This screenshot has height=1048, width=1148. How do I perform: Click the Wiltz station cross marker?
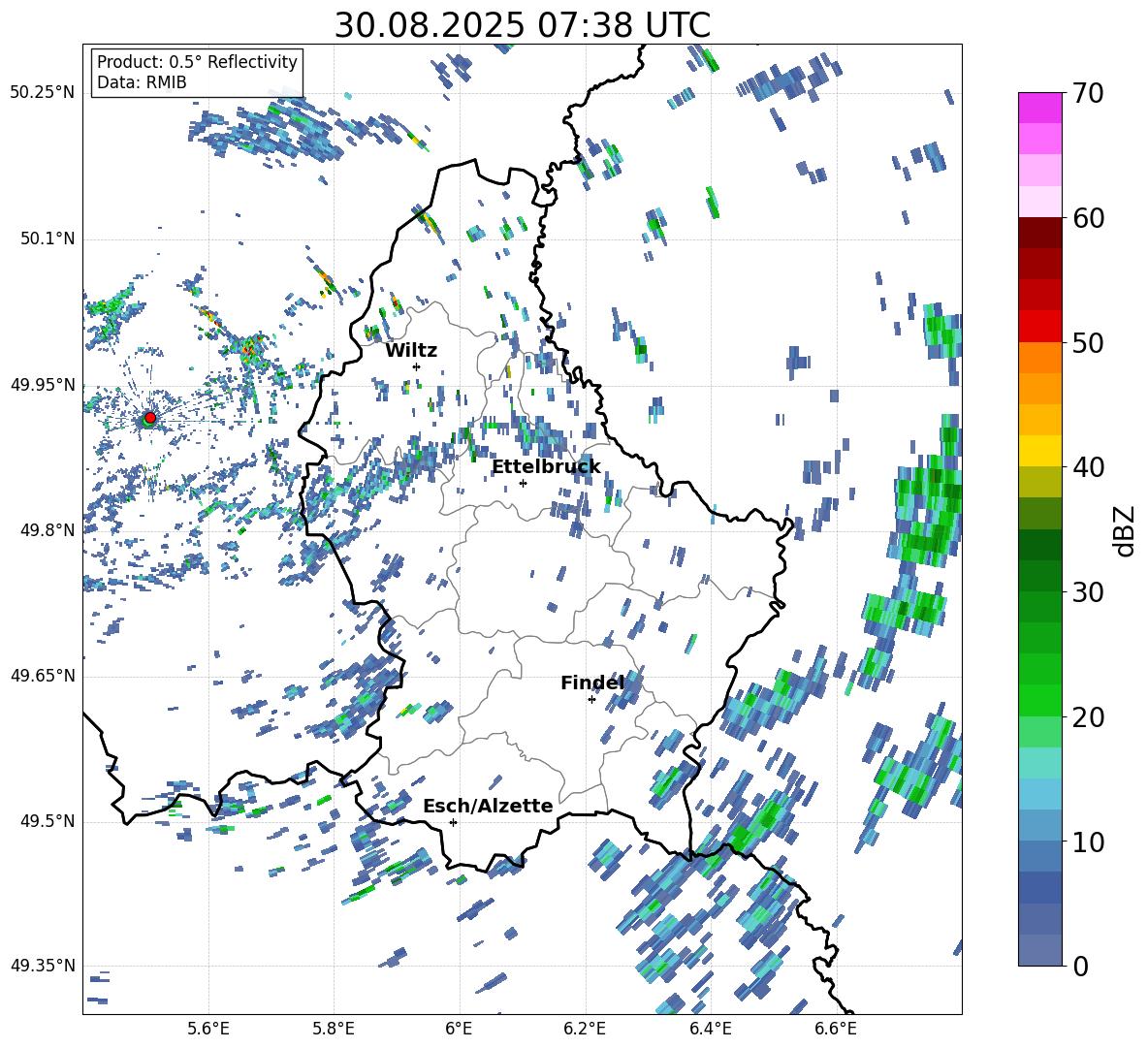click(417, 366)
